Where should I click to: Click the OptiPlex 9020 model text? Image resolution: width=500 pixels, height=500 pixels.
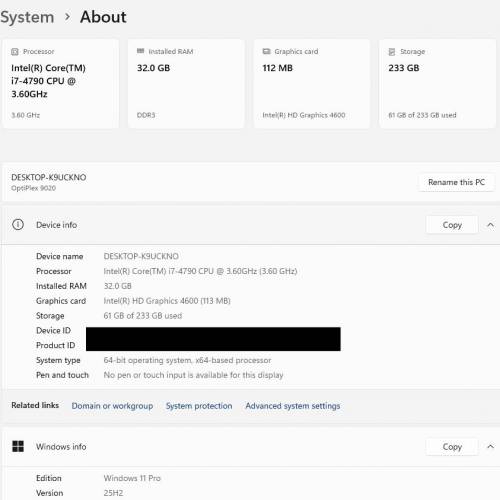tap(33, 188)
